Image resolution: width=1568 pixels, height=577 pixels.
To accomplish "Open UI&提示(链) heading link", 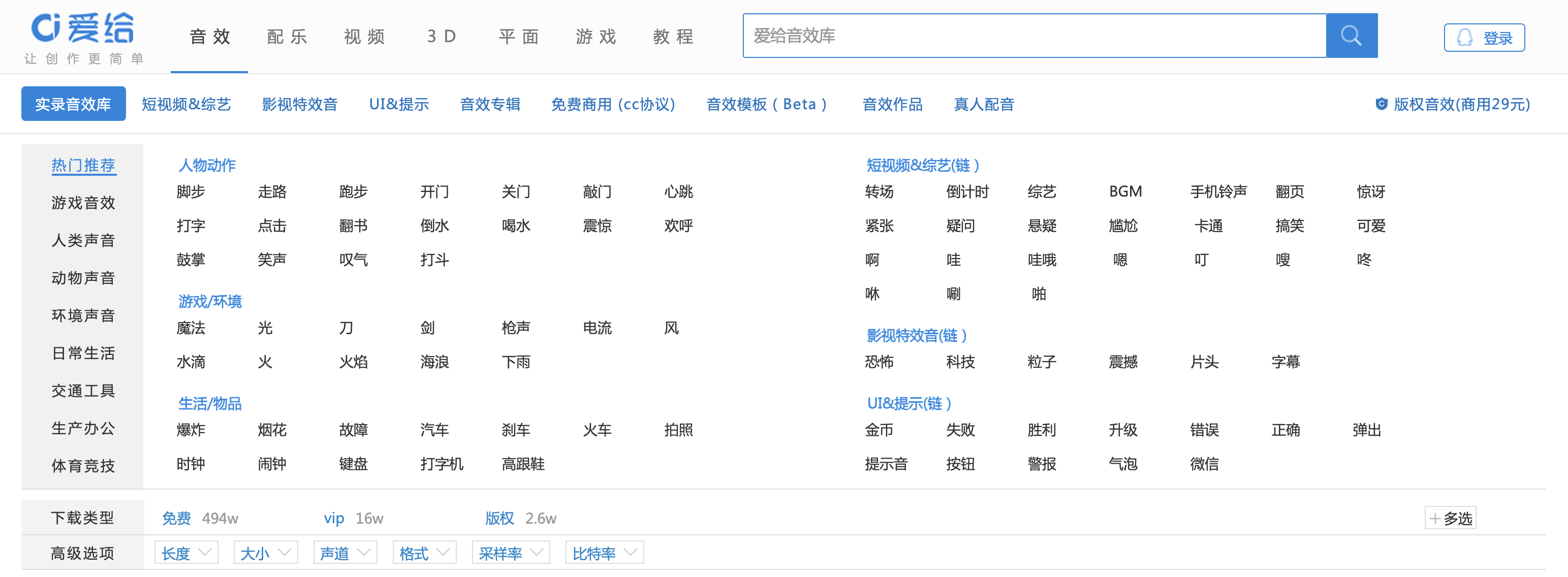I will pos(909,403).
